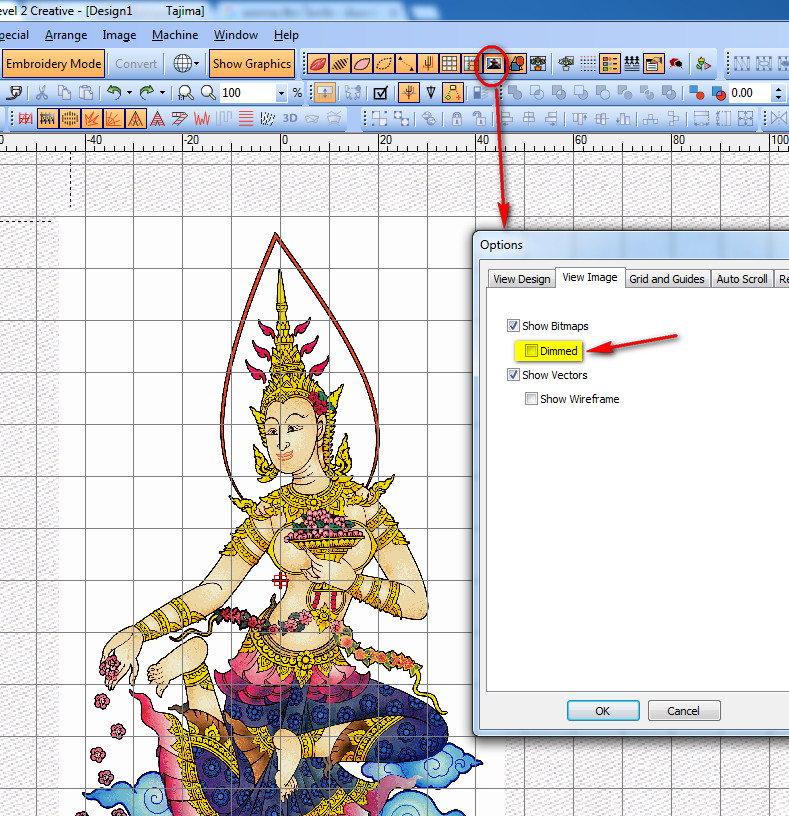Screen dimensions: 789x816
Task: Click the Zoom magnifier icon
Action: [x=208, y=93]
